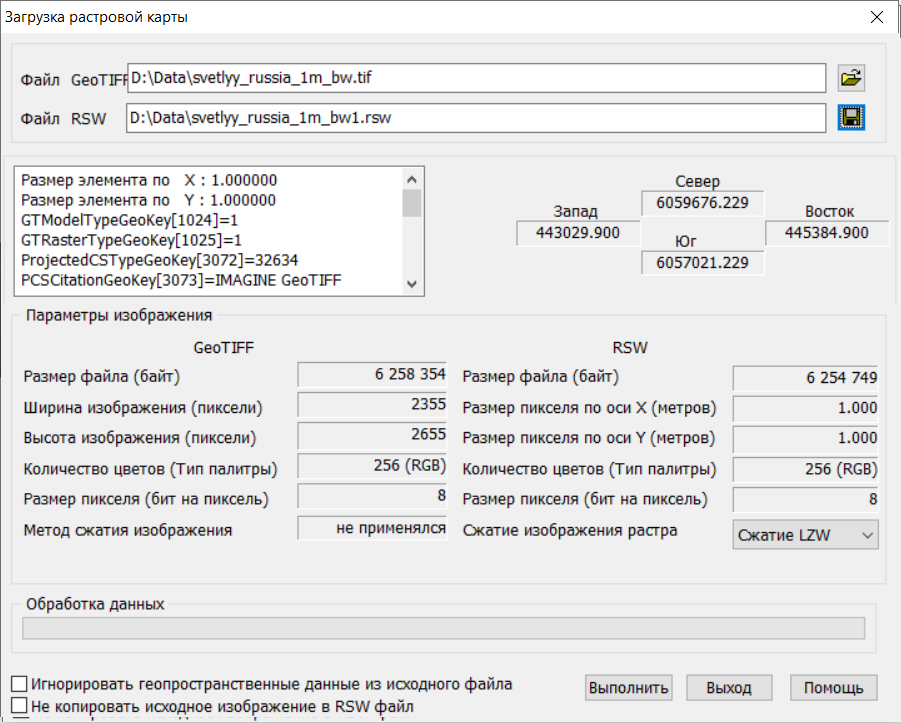Screen dimensions: 901x723
Task: Open the GeoTIFF file browse folder icon
Action: [x=851, y=78]
